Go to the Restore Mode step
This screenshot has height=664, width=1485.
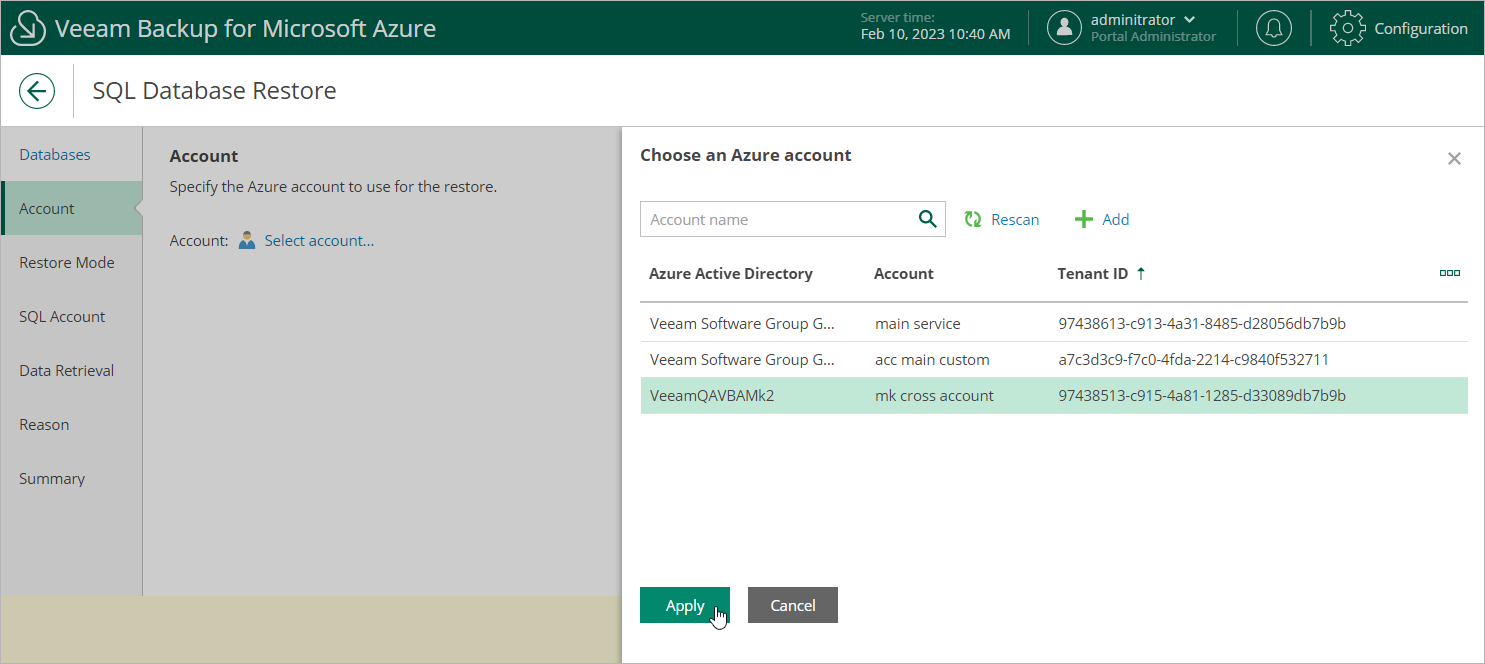67,263
